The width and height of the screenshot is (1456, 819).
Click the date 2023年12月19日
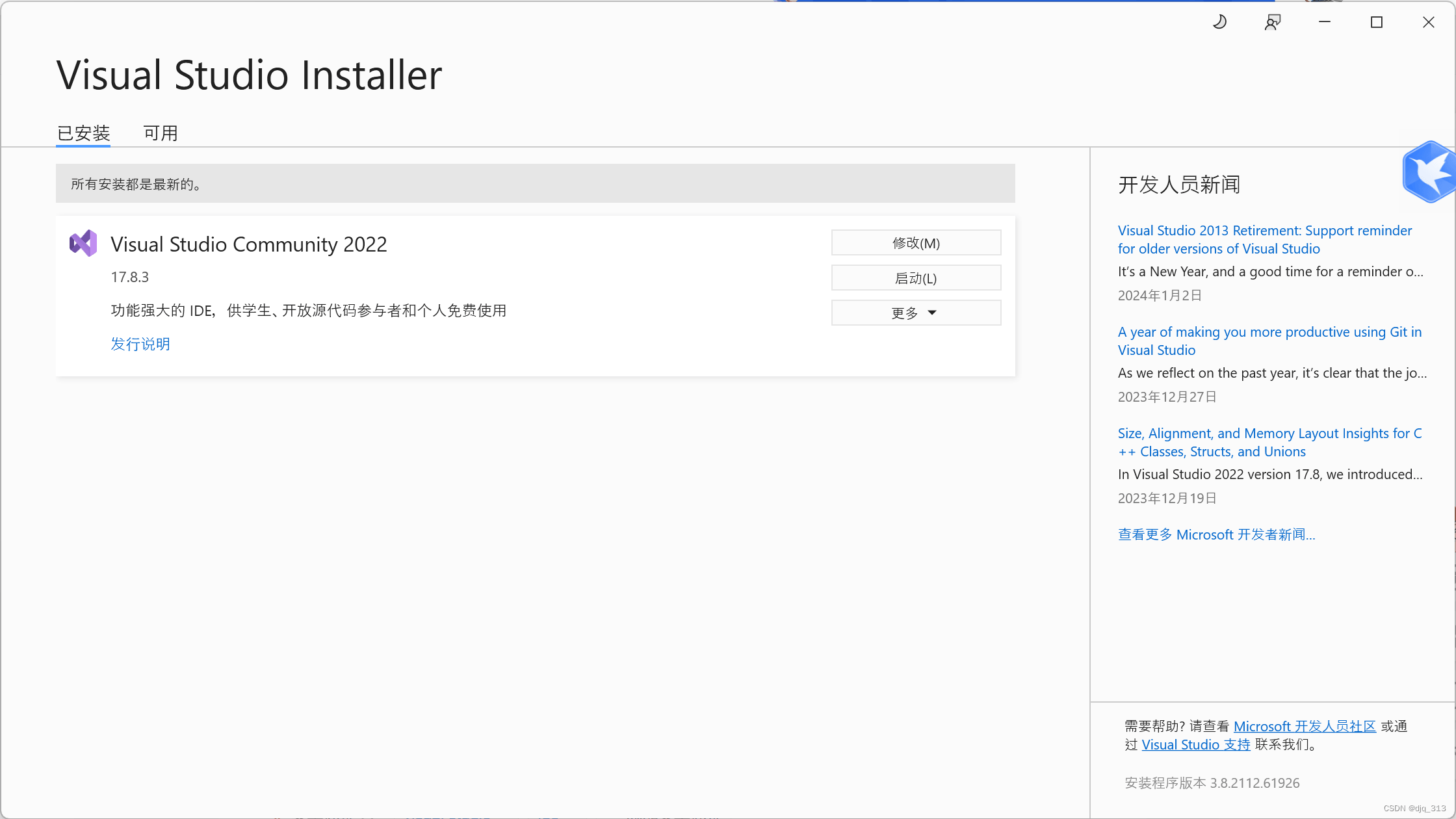[x=1167, y=498]
